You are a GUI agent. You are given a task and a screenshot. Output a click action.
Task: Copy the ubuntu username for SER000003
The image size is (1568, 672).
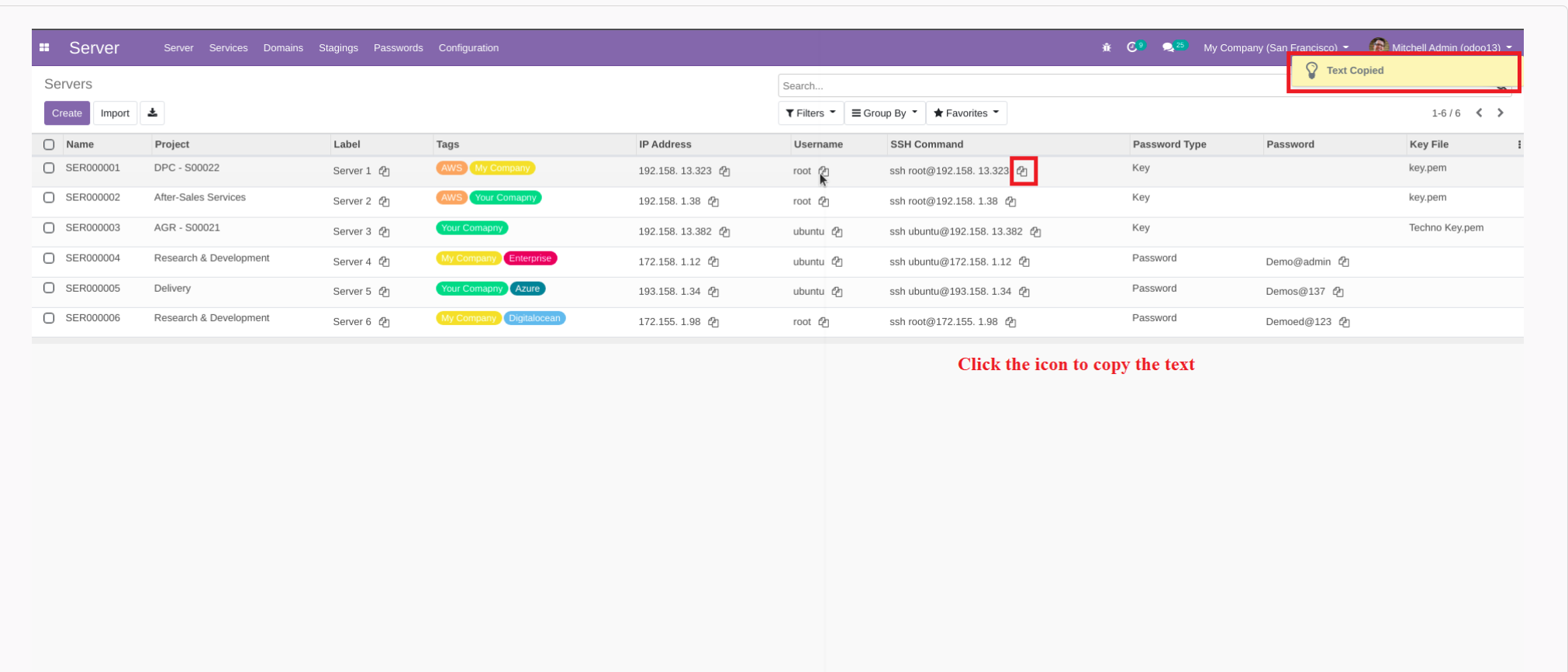coord(837,232)
